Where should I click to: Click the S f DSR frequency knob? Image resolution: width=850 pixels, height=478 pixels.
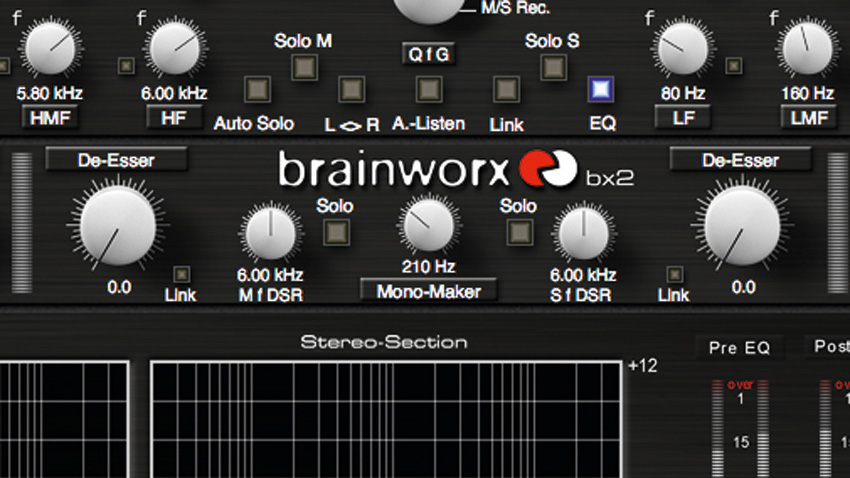click(584, 234)
